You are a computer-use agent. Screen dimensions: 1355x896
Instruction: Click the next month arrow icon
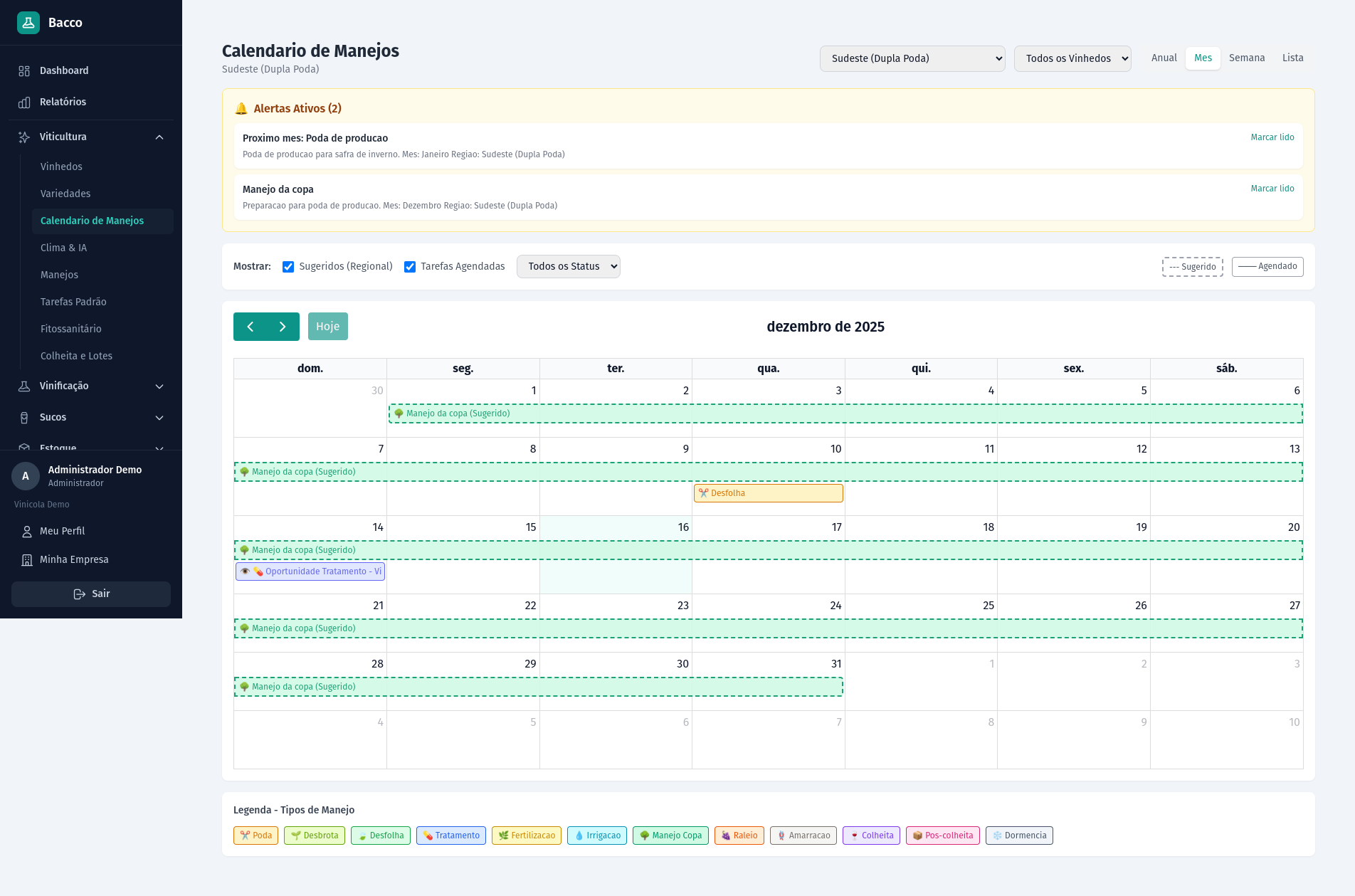pyautogui.click(x=283, y=326)
